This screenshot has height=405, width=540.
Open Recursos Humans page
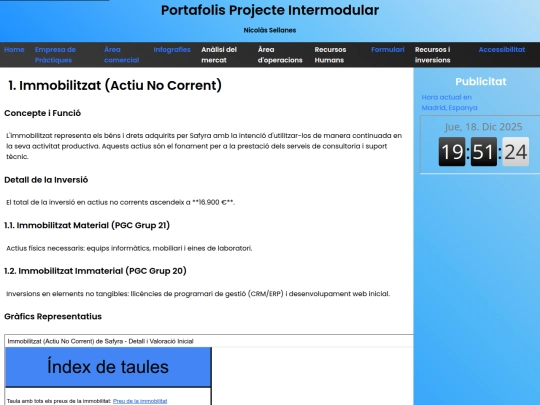coord(330,55)
